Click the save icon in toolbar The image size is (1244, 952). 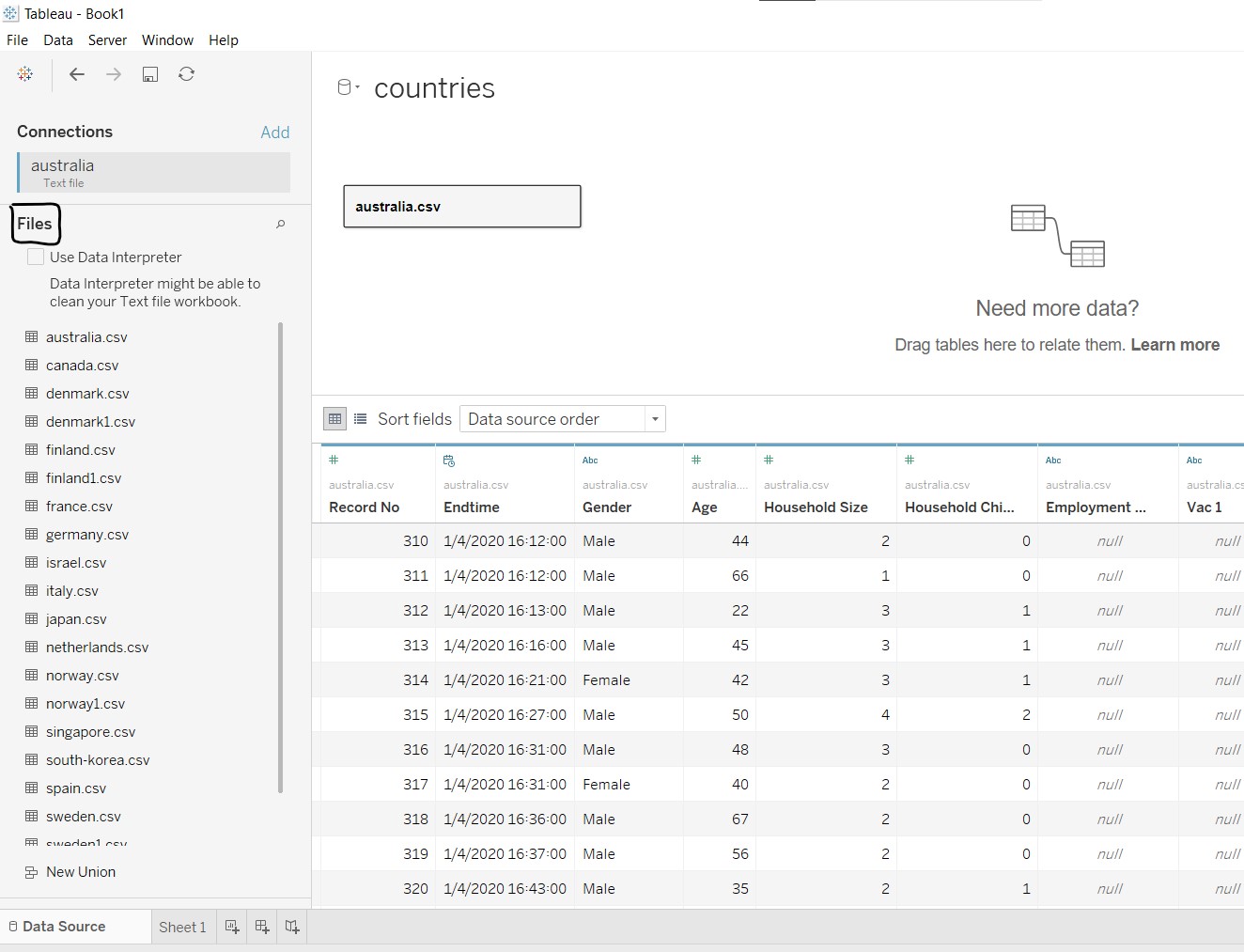coord(150,74)
